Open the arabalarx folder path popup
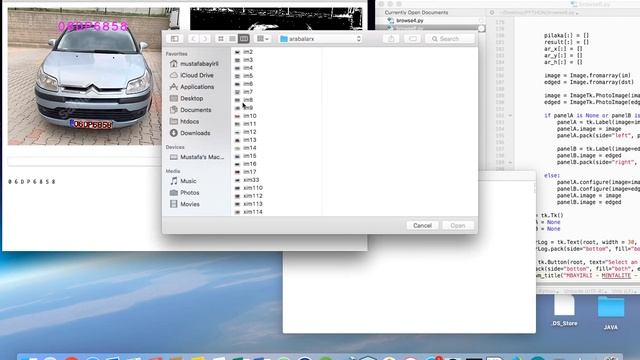The width and height of the screenshot is (640, 360). (320, 39)
